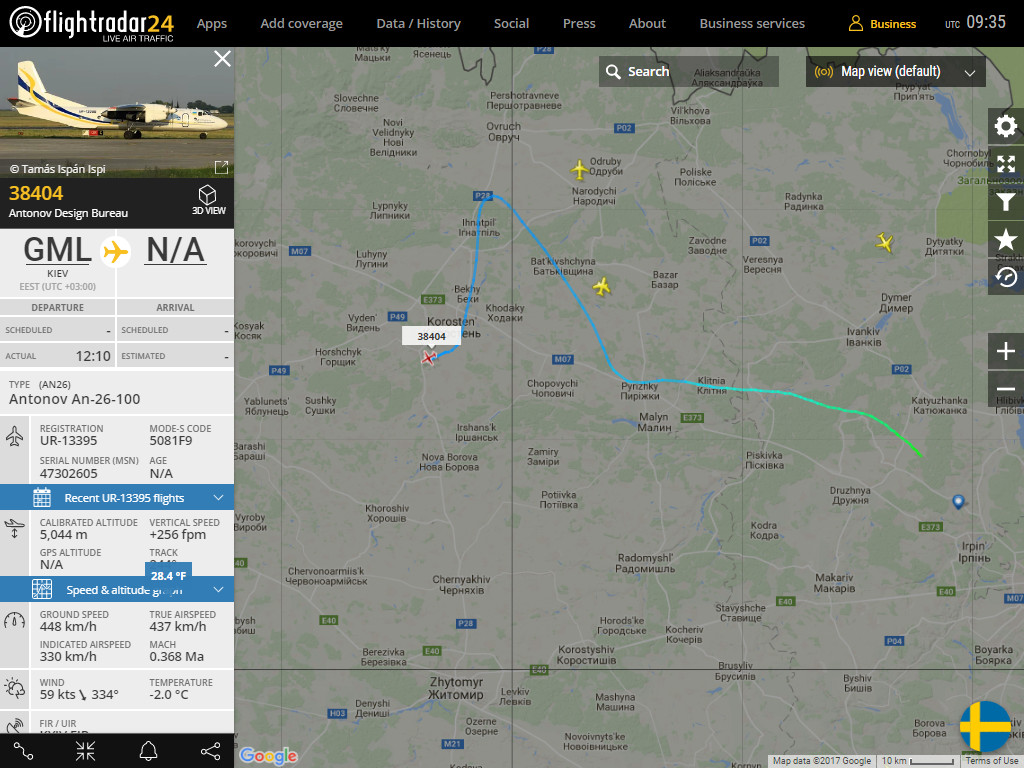Viewport: 1024px width, 768px height.
Task: Open the Data / History menu
Action: 418,24
